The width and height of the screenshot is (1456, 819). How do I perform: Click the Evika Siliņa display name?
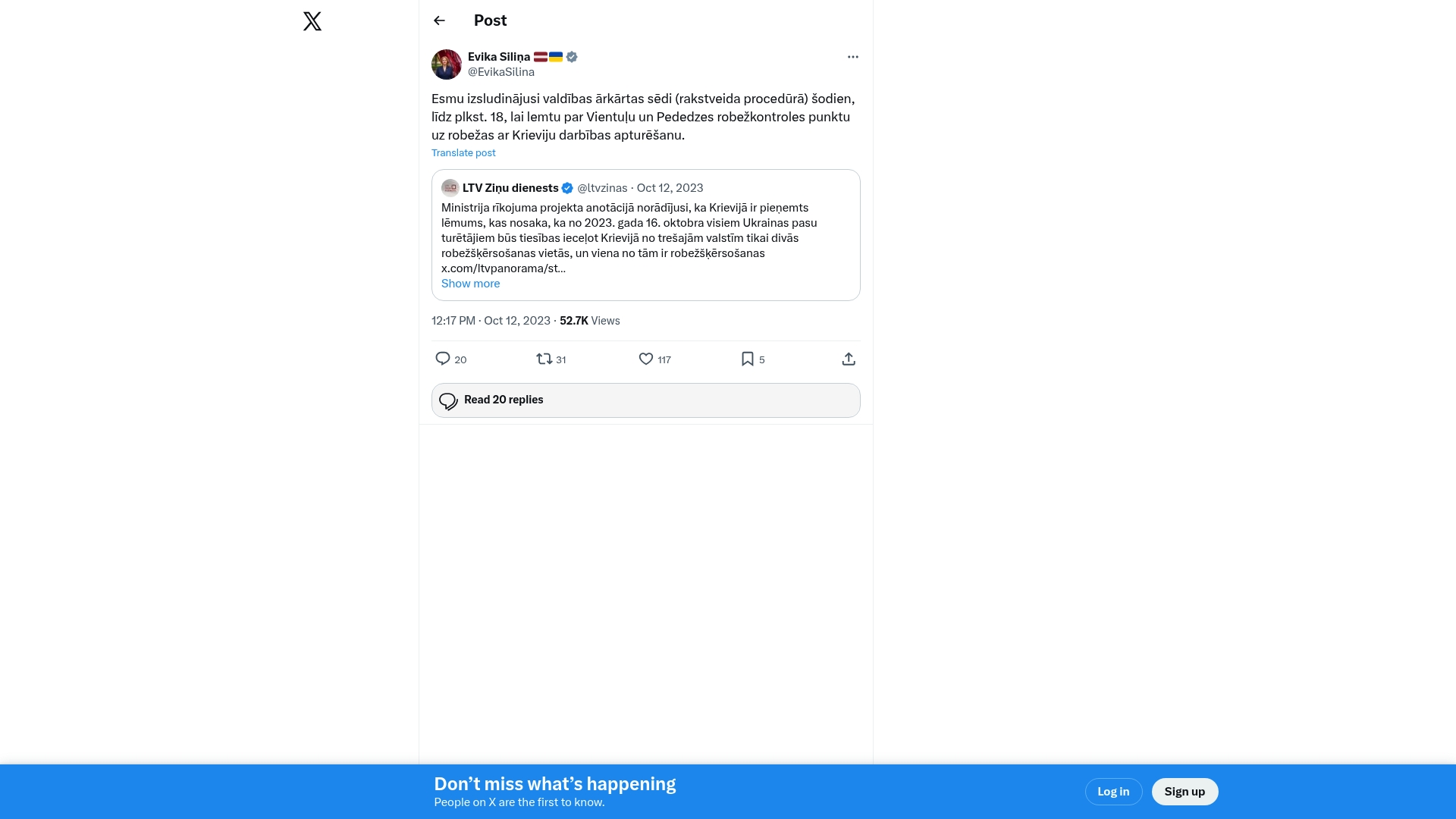[499, 57]
